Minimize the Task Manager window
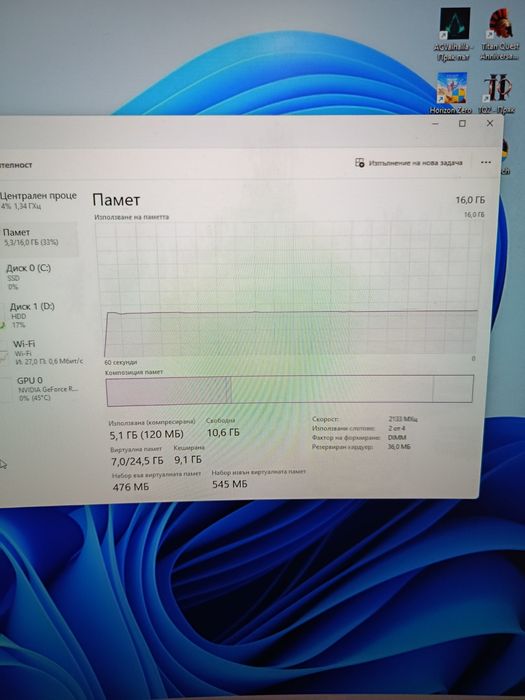This screenshot has width=525, height=700. (x=436, y=123)
